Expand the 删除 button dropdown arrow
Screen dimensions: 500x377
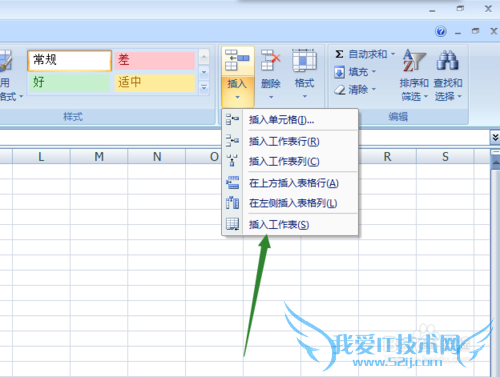[271, 97]
